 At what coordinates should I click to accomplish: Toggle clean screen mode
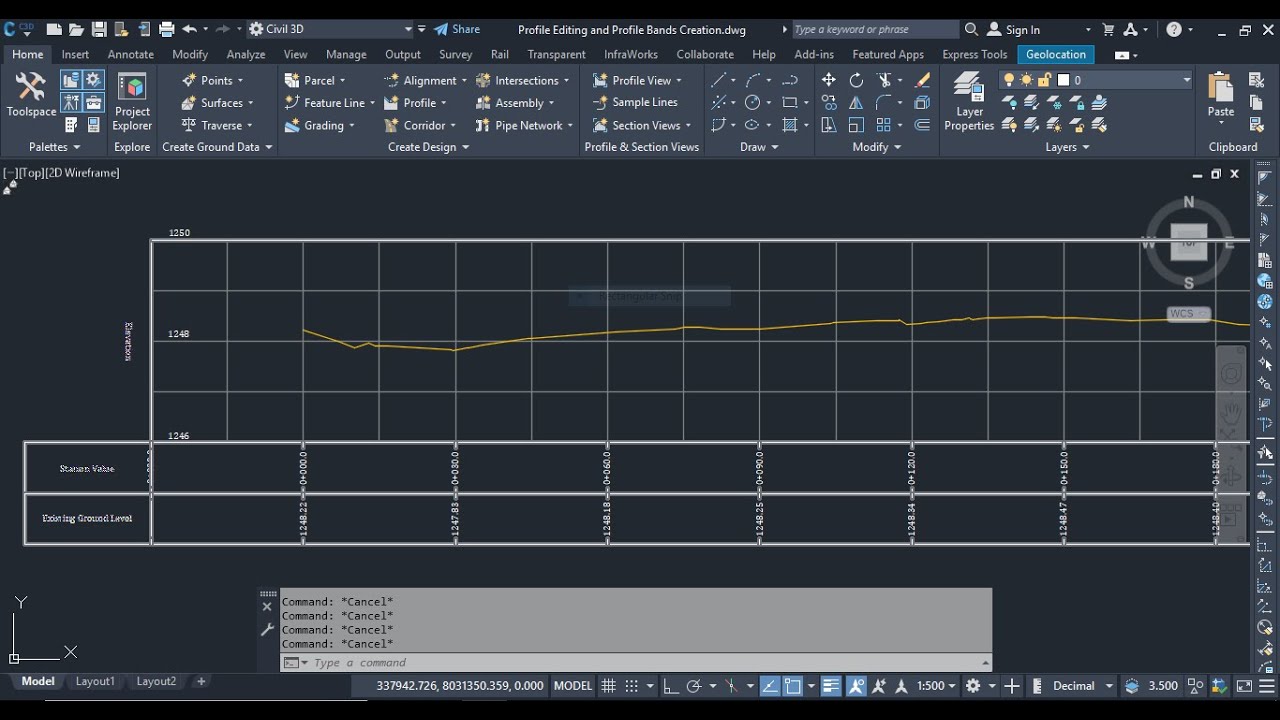pyautogui.click(x=1244, y=686)
